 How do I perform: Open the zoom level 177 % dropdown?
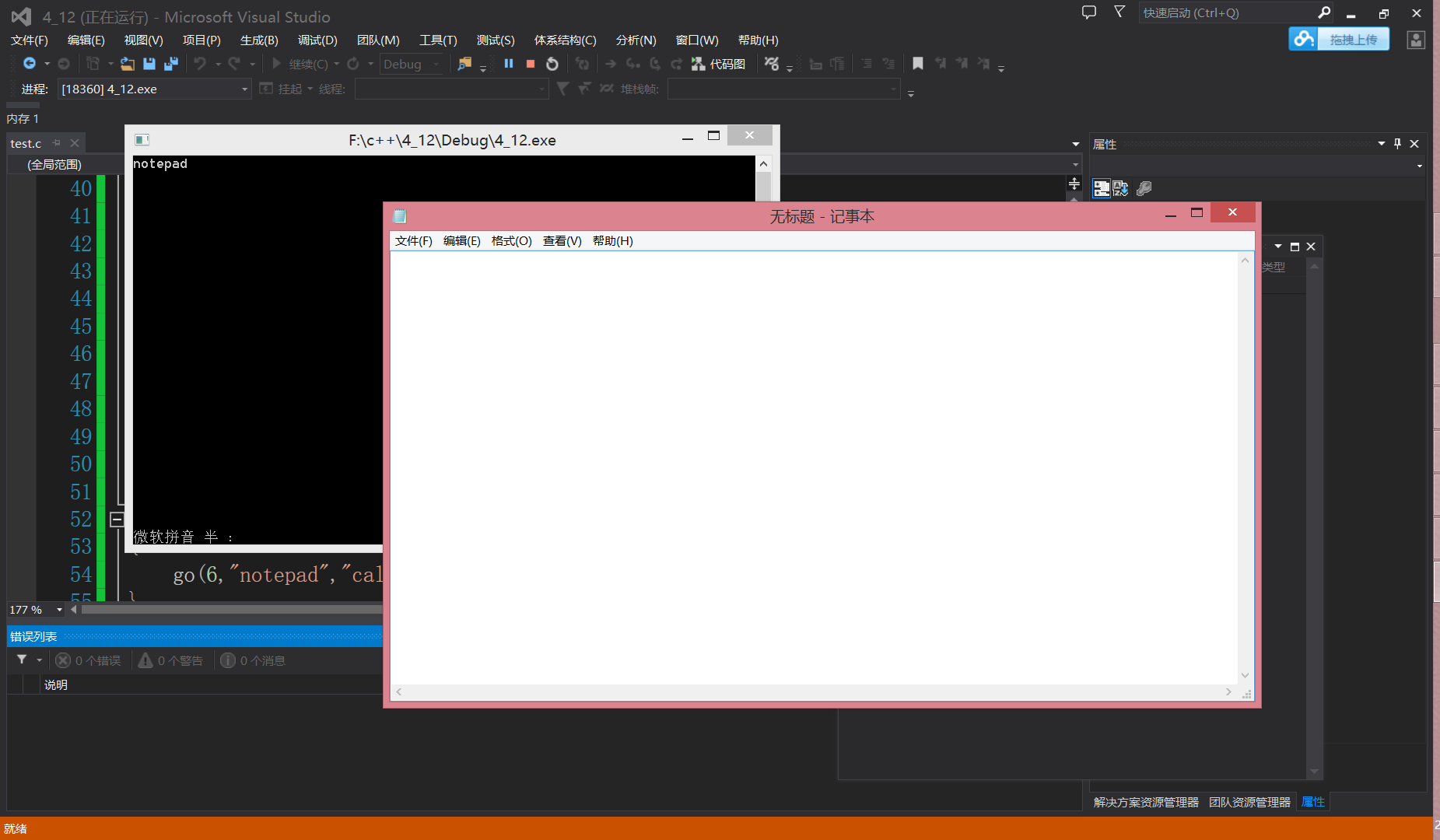(x=59, y=610)
